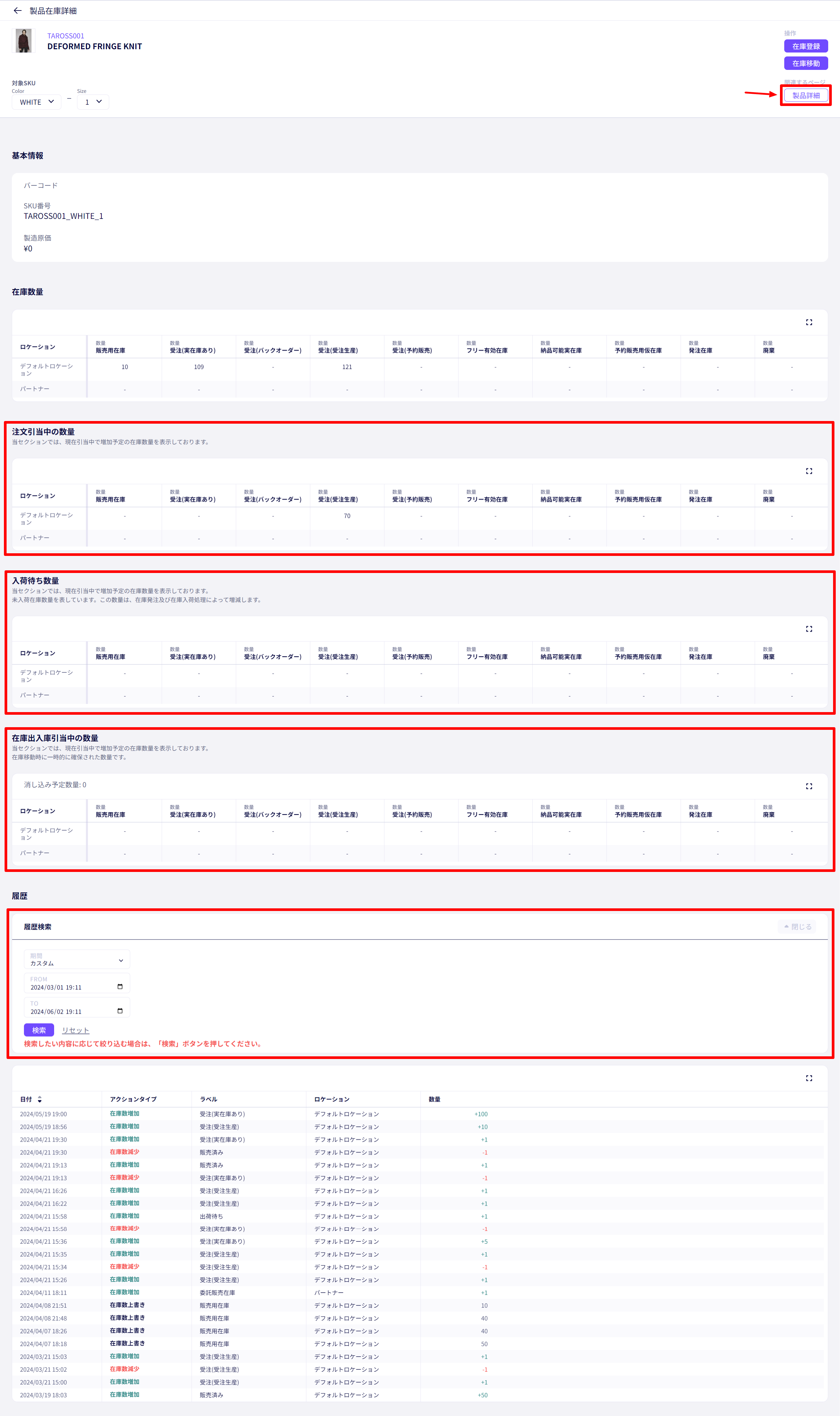
Task: Click 委託販売在庫 label in history
Action: (217, 1293)
